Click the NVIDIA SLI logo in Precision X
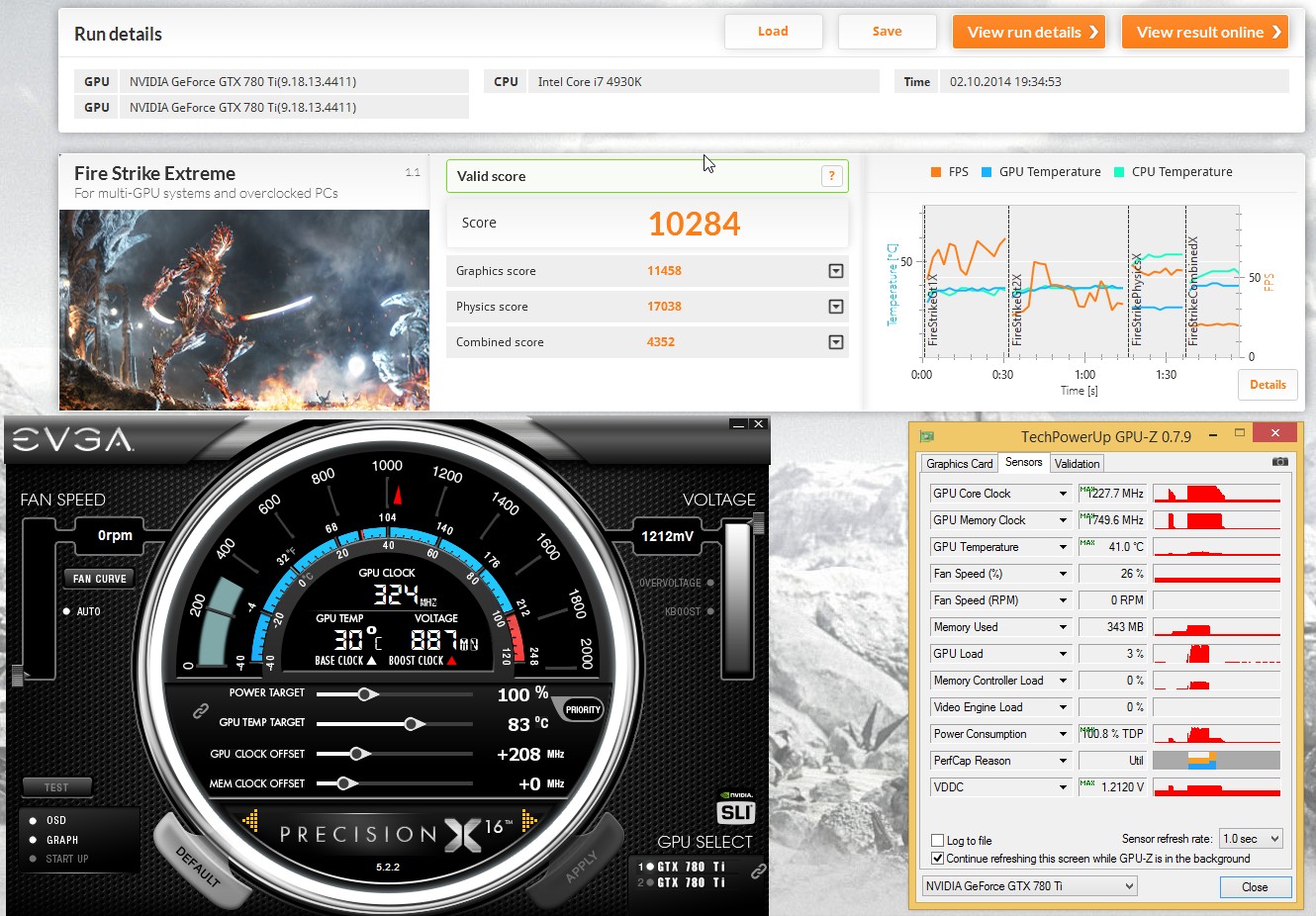This screenshot has height=916, width=1316. (736, 808)
